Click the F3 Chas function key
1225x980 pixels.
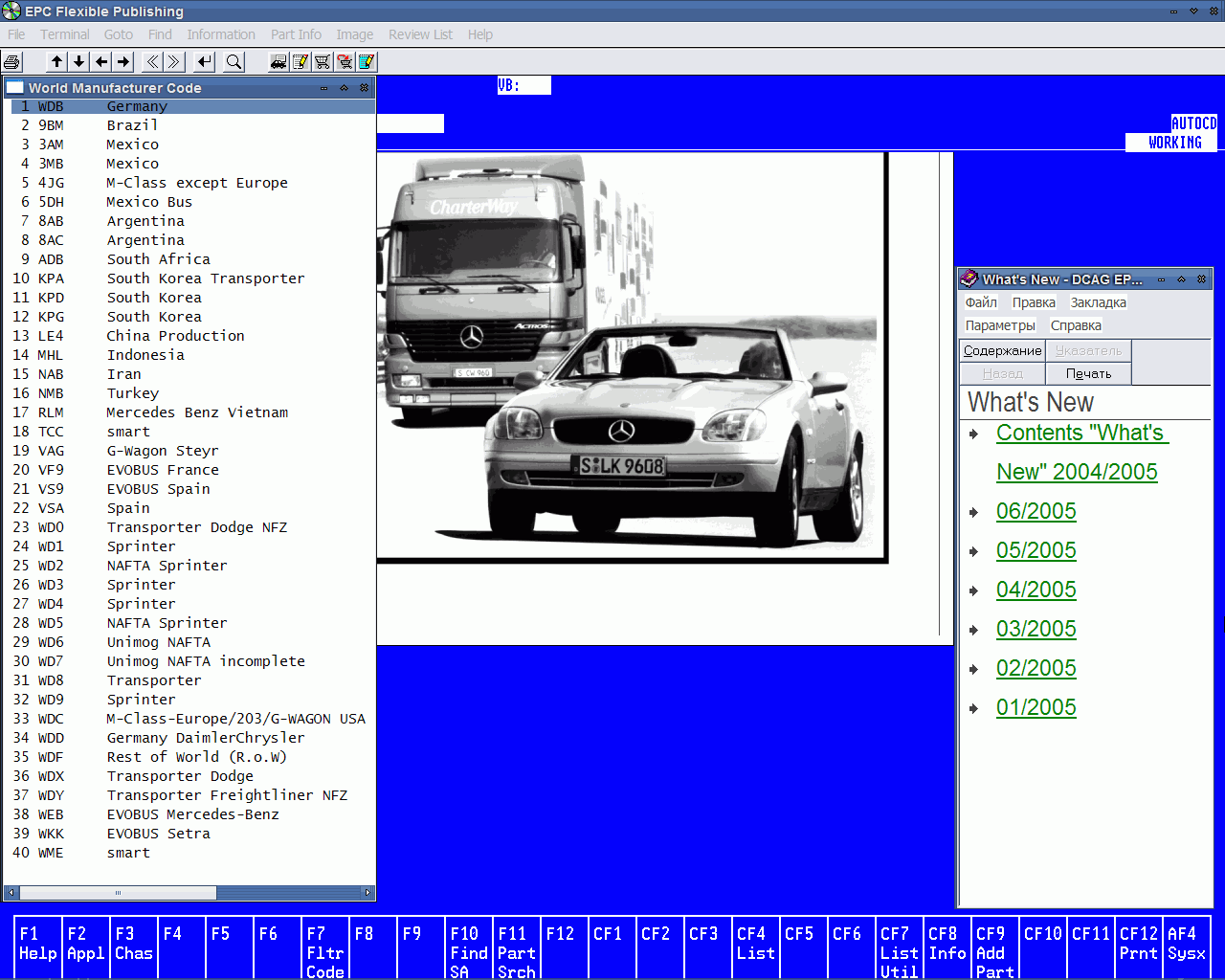coord(134,947)
